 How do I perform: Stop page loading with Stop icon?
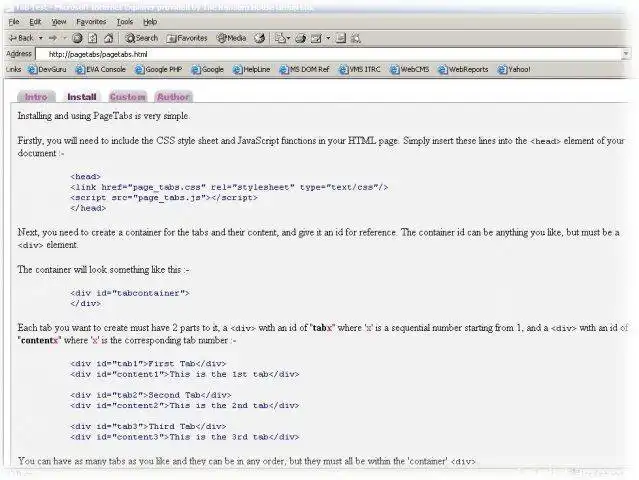77,38
